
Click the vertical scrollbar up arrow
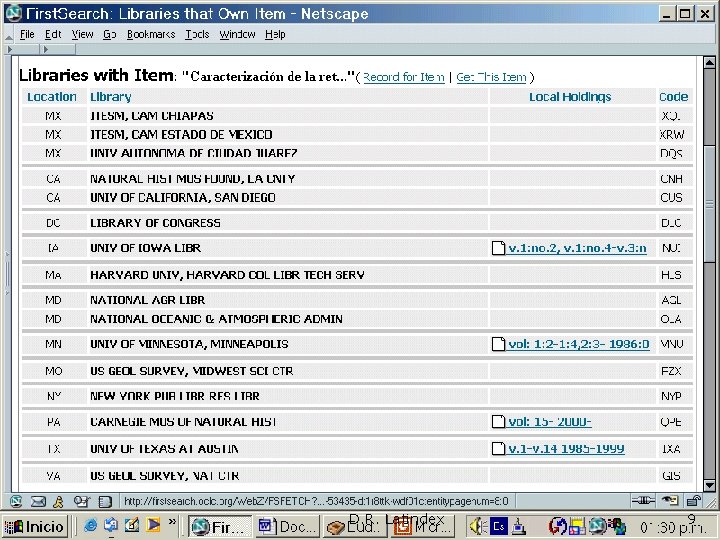click(709, 62)
